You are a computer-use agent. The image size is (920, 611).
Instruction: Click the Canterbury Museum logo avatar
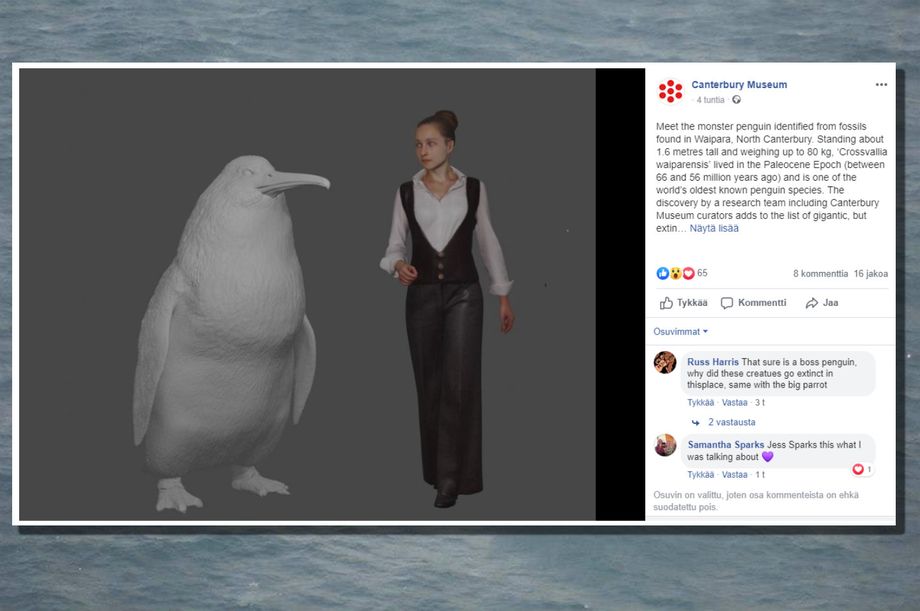pyautogui.click(x=671, y=91)
